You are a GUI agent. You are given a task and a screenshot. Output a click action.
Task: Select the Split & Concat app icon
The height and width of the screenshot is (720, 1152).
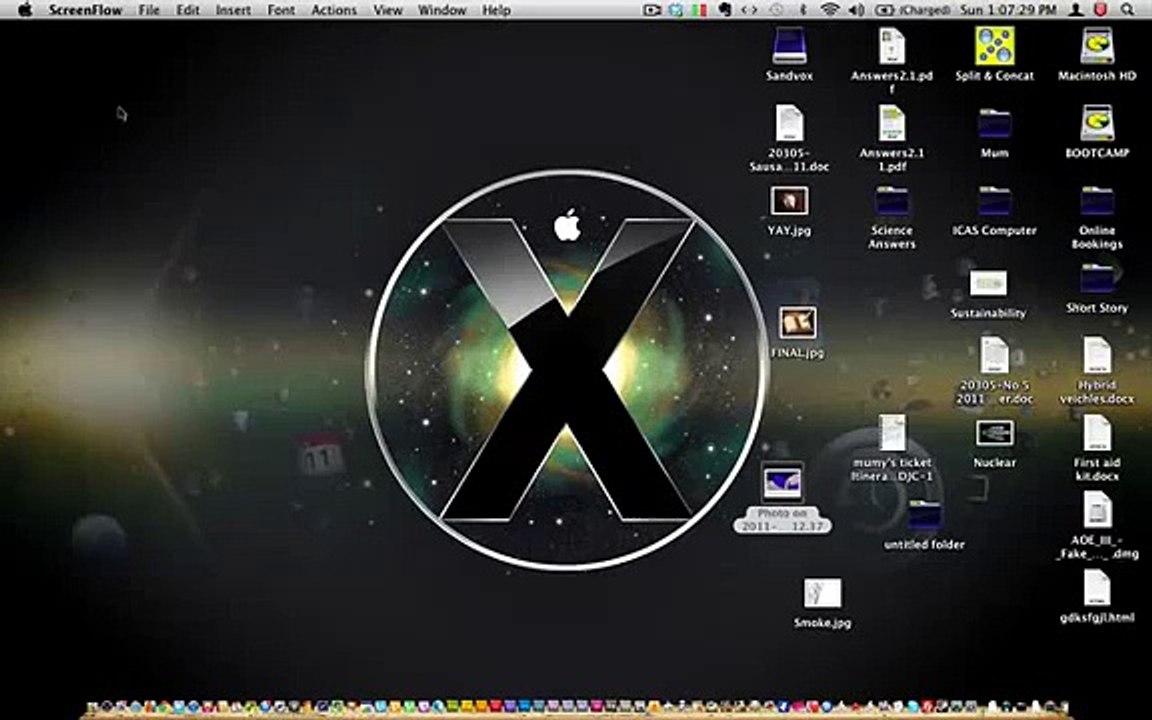[995, 46]
